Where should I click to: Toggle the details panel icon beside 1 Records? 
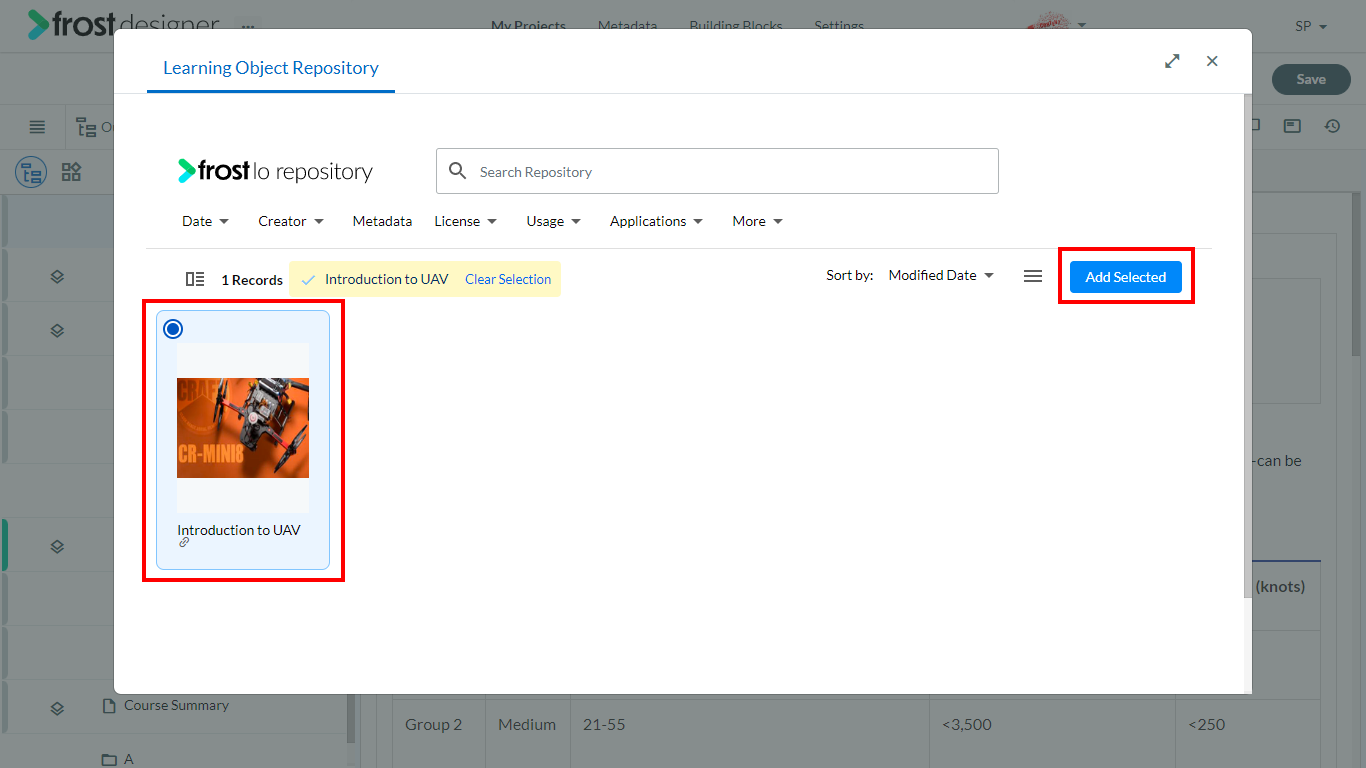[195, 279]
